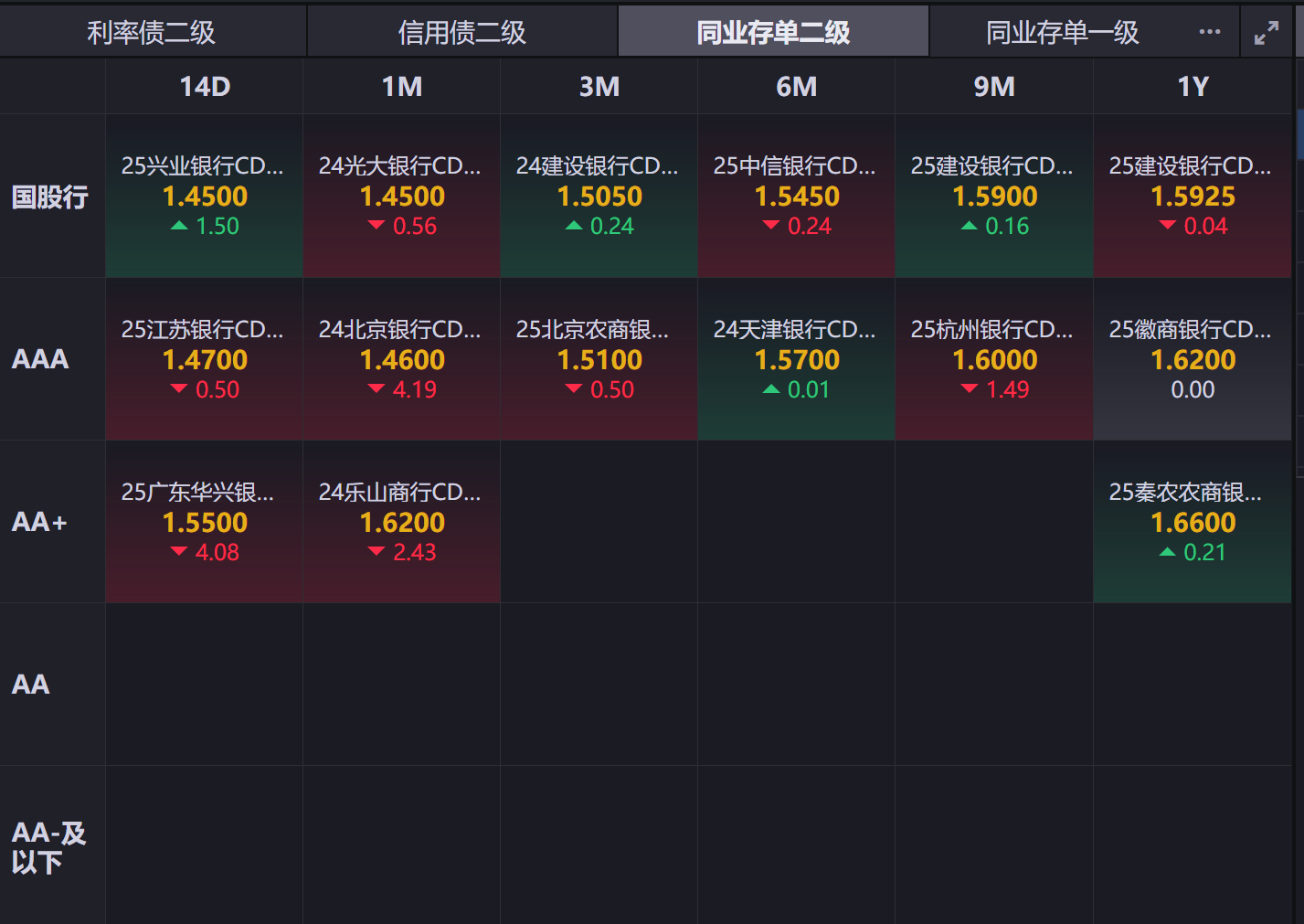Click the 1.5700 yield value
The width and height of the screenshot is (1304, 924).
click(x=797, y=360)
